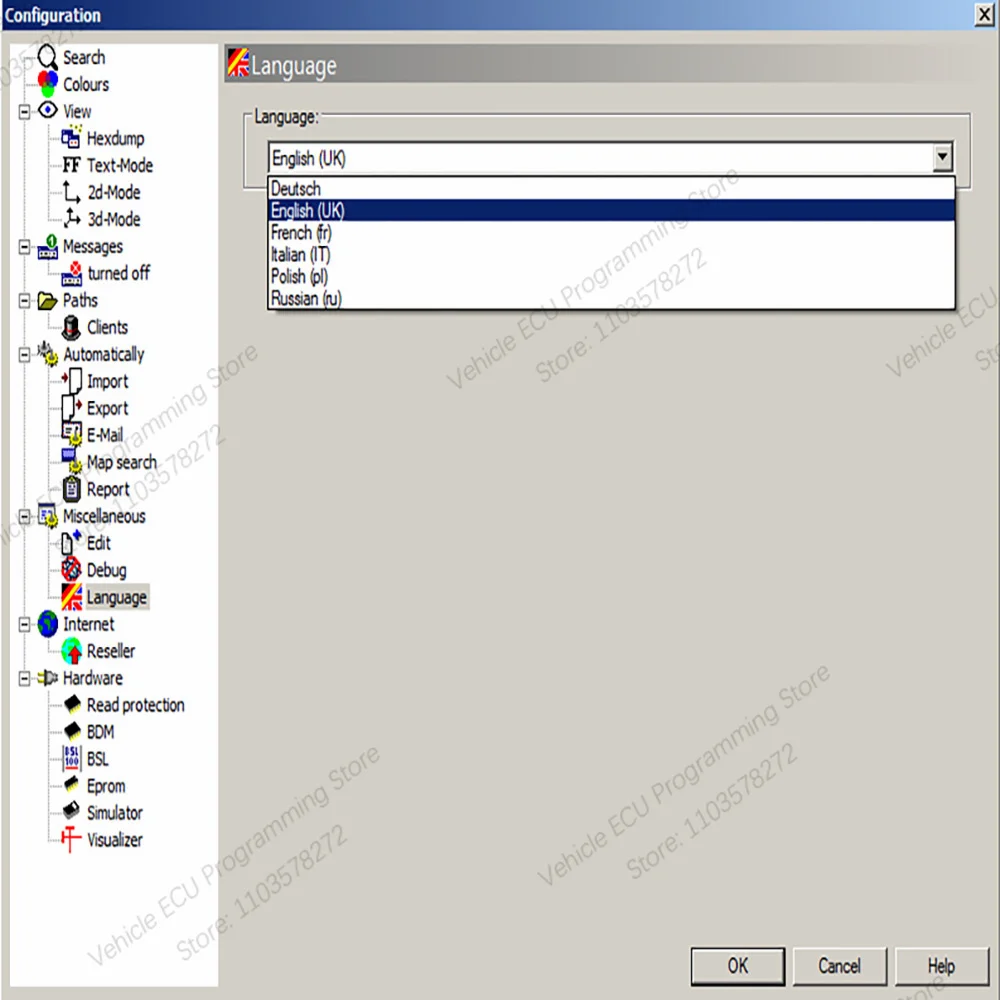Open Hexdump via its icon

[x=71, y=137]
